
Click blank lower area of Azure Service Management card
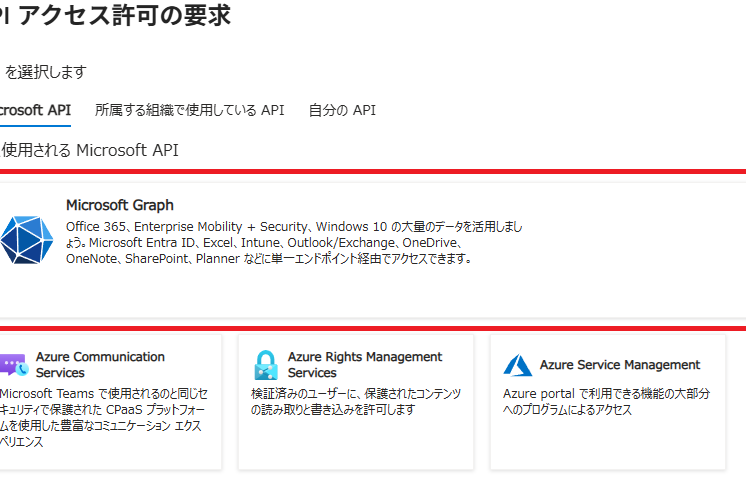(x=607, y=445)
